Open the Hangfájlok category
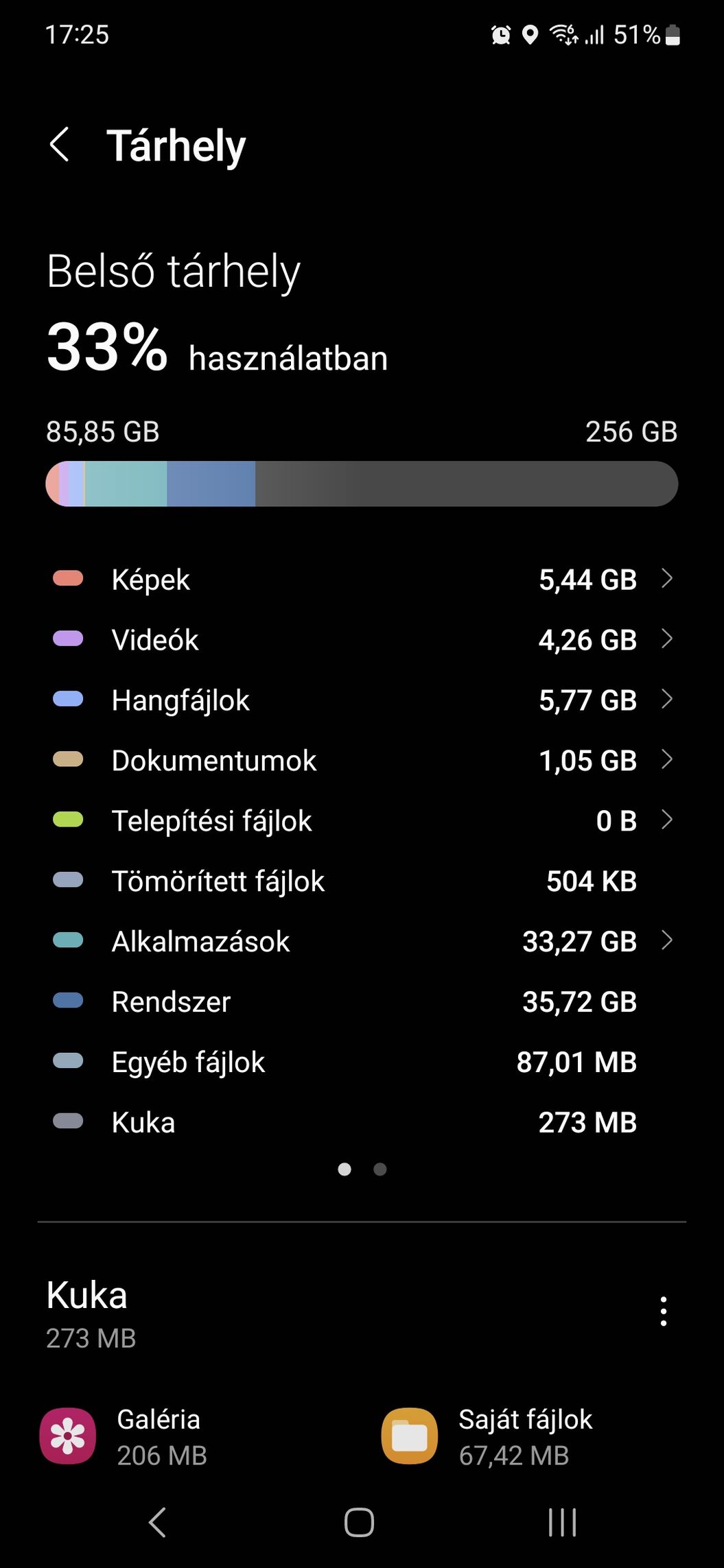The height and width of the screenshot is (1568, 724). click(x=362, y=700)
